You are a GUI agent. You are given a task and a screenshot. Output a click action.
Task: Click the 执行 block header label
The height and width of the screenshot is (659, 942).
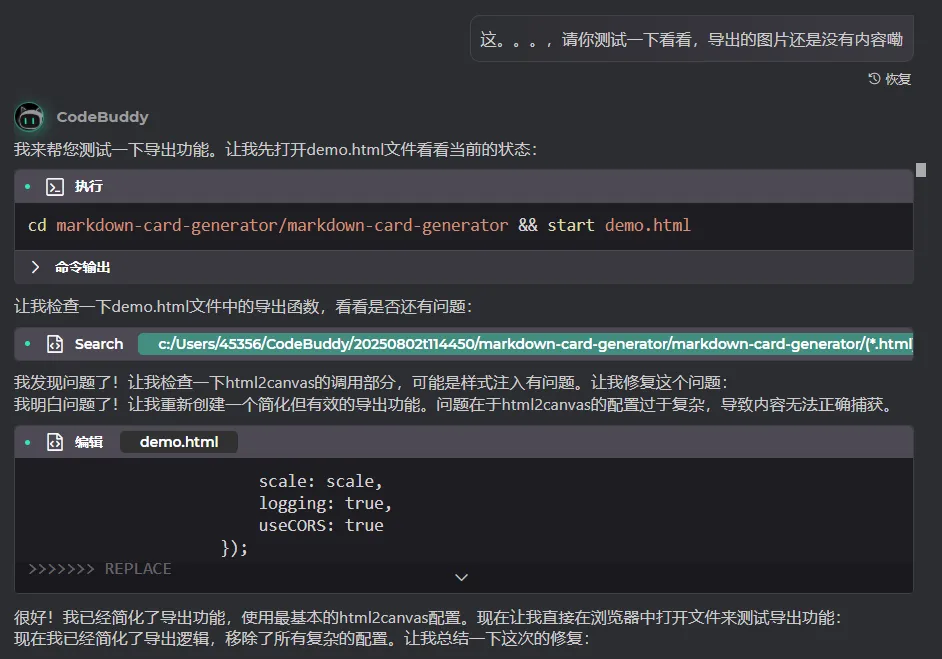click(88, 186)
